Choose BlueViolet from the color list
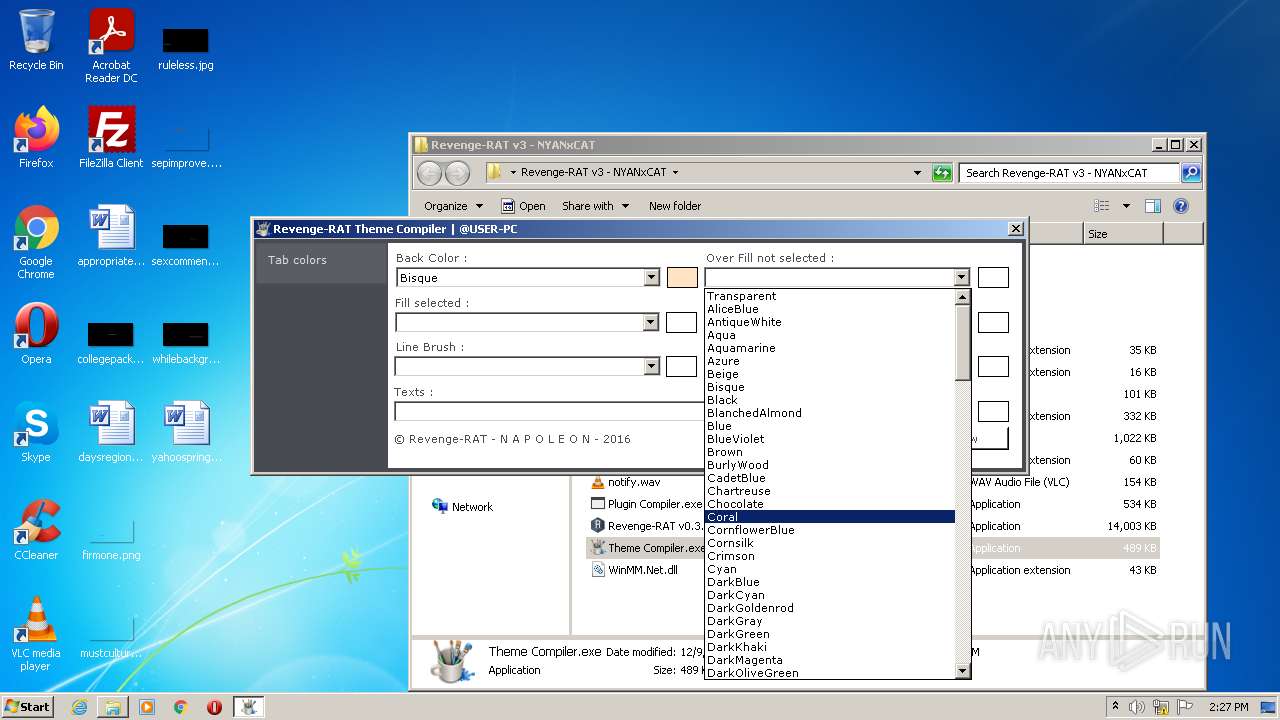Image resolution: width=1280 pixels, height=720 pixels. pyautogui.click(x=830, y=439)
